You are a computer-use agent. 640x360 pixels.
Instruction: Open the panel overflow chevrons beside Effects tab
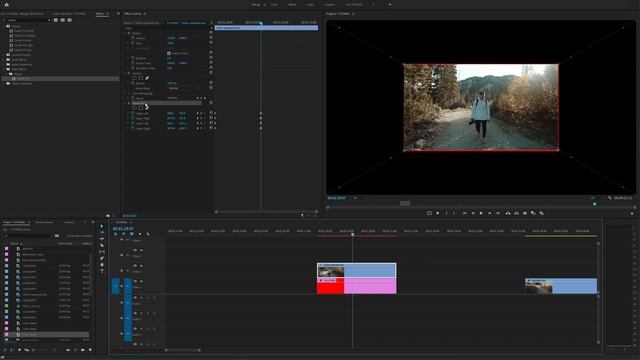pyautogui.click(x=118, y=14)
